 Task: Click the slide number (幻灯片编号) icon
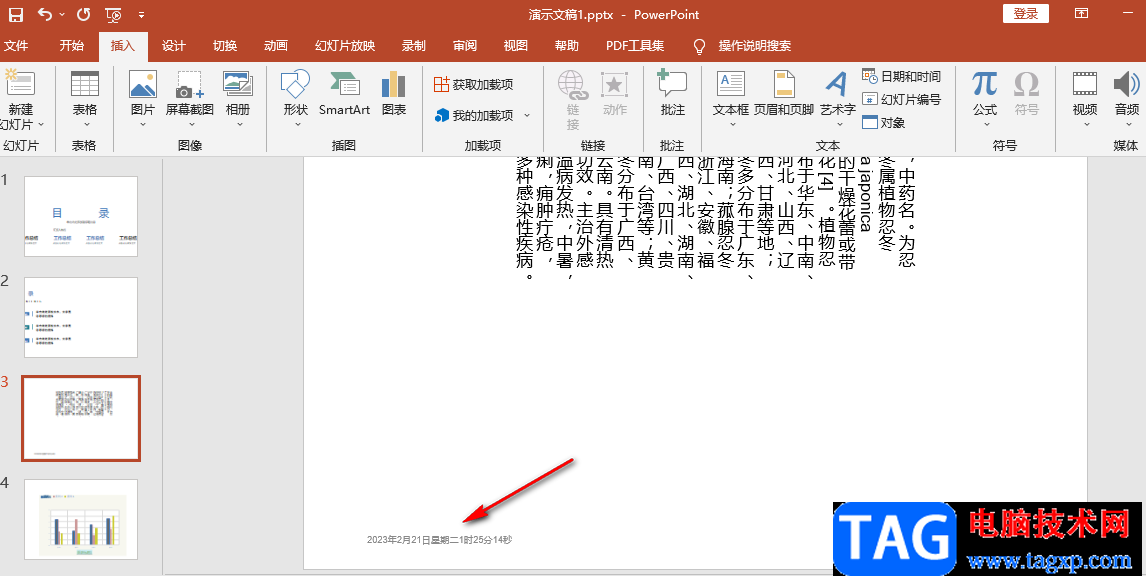902,99
